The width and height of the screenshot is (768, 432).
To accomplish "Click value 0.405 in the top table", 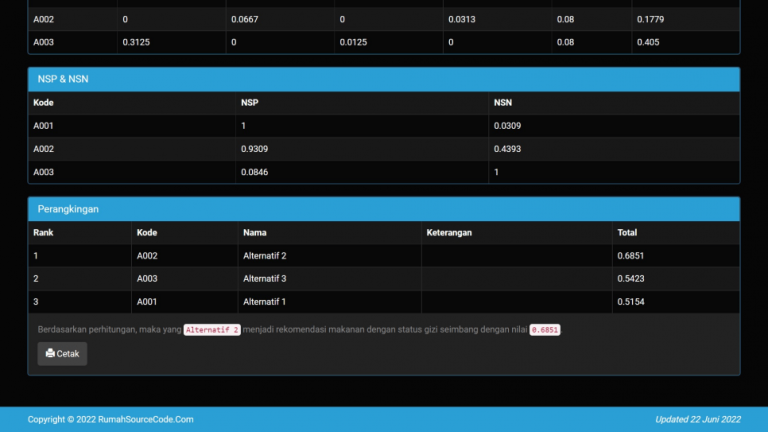I will (x=648, y=42).
